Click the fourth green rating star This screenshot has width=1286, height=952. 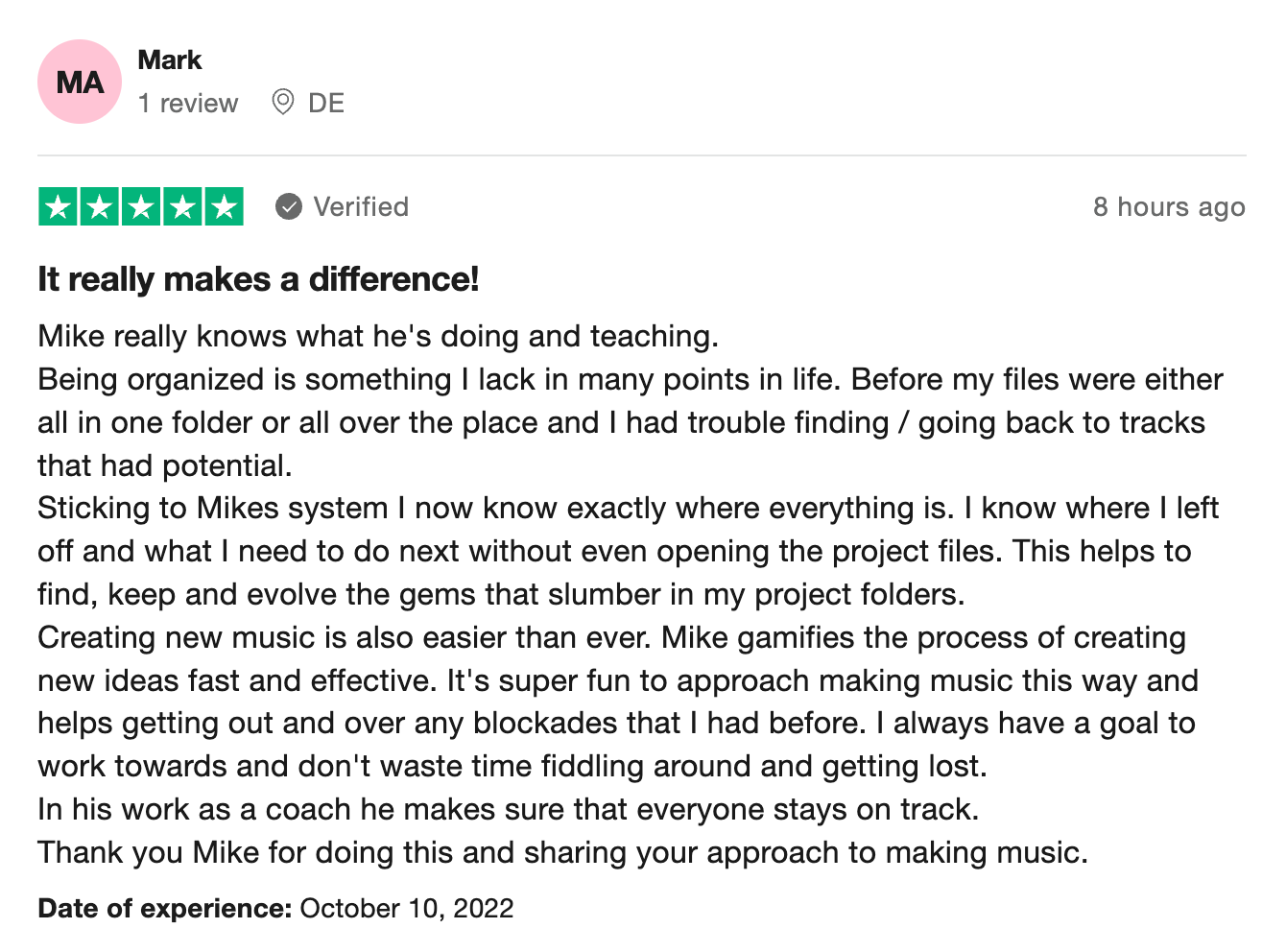(x=182, y=206)
